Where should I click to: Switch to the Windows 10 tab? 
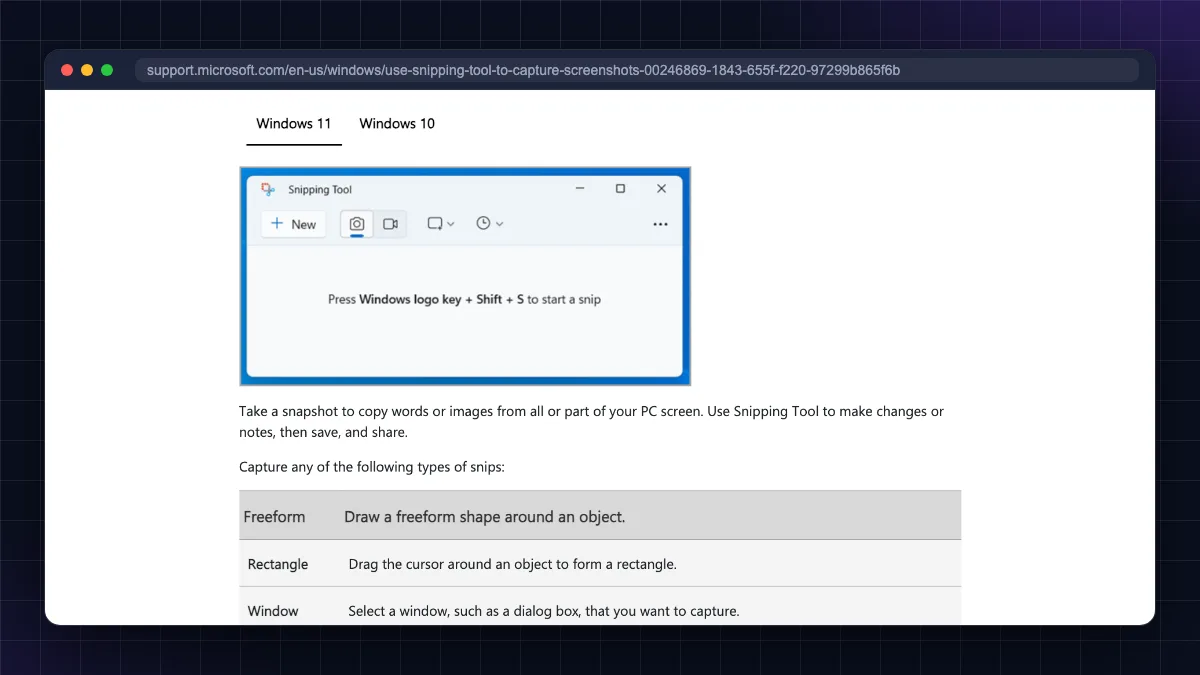click(397, 124)
